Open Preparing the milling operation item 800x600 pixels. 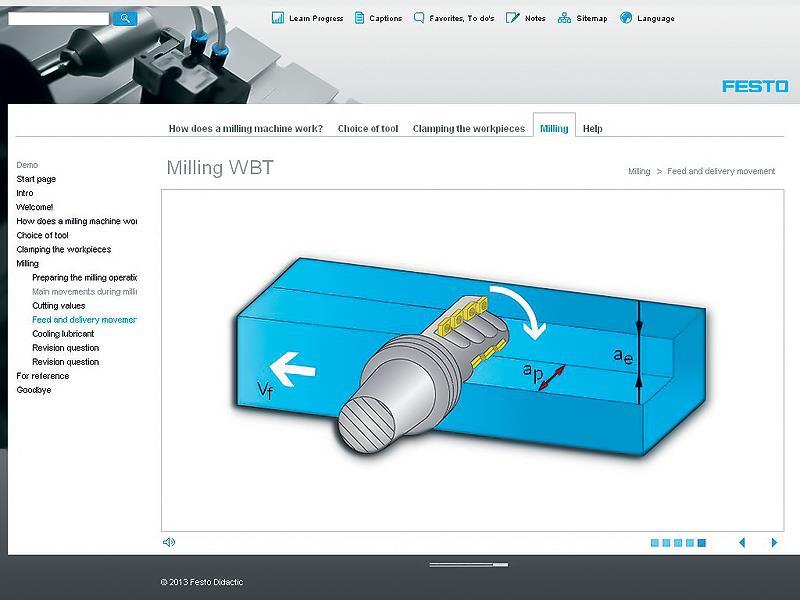(85, 278)
